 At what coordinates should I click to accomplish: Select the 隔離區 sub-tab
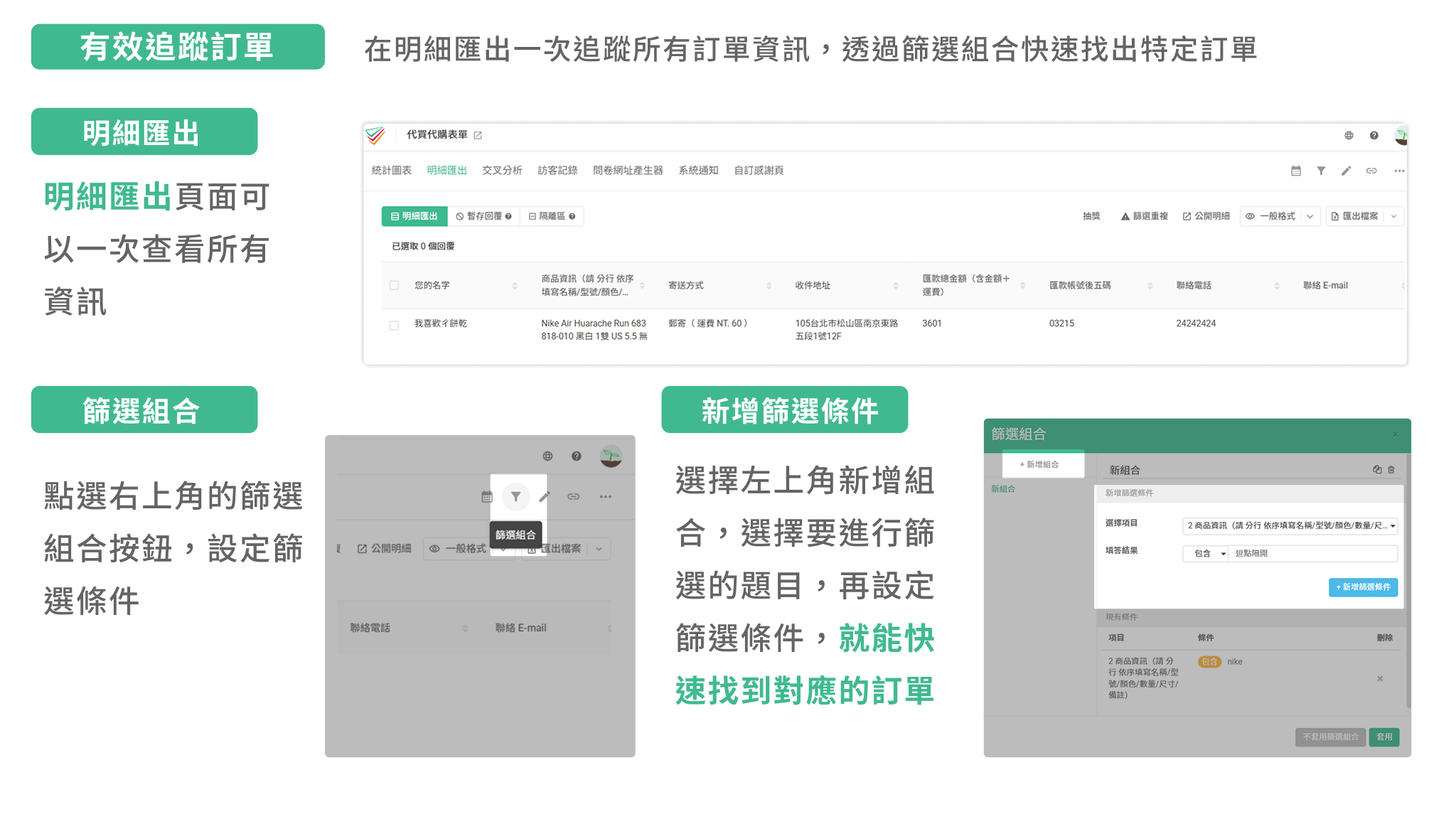click(x=552, y=216)
